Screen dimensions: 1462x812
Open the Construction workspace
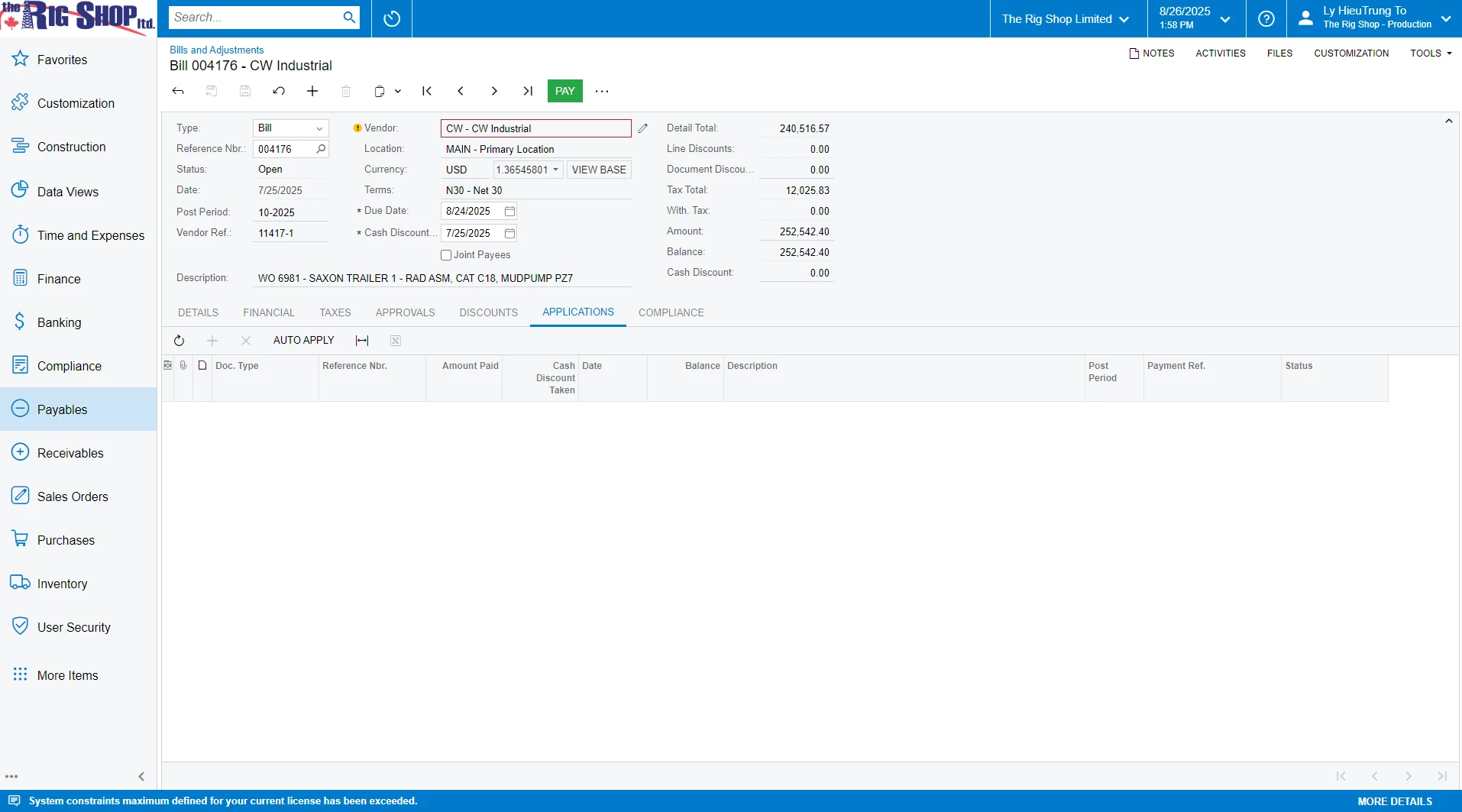coord(78,147)
